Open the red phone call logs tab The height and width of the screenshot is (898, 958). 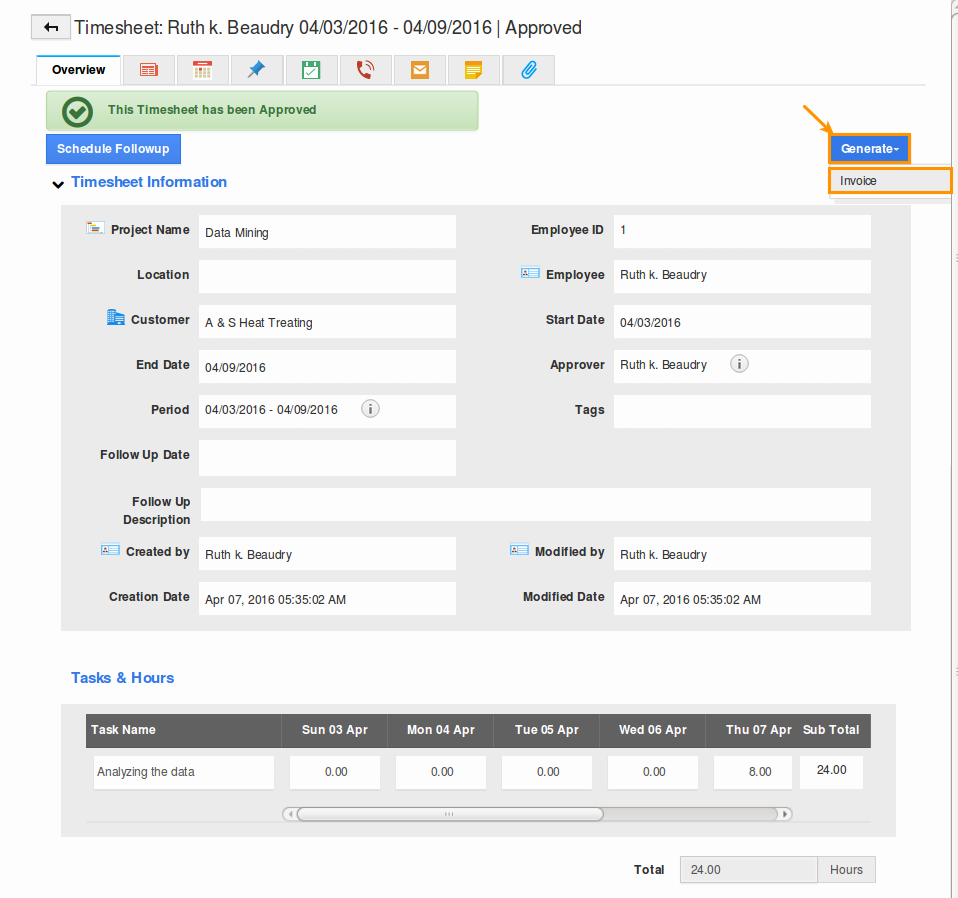tap(365, 70)
